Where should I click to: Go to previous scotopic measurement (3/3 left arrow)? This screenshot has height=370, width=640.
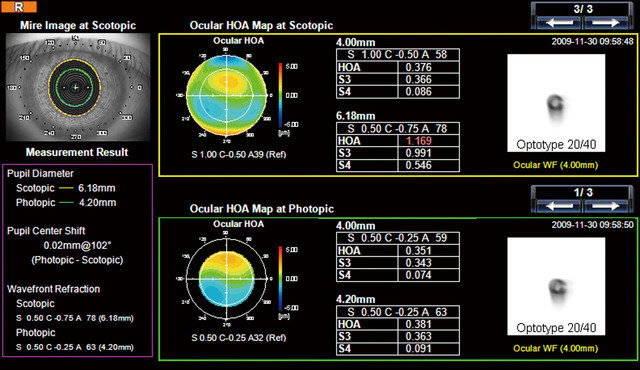coord(559,23)
